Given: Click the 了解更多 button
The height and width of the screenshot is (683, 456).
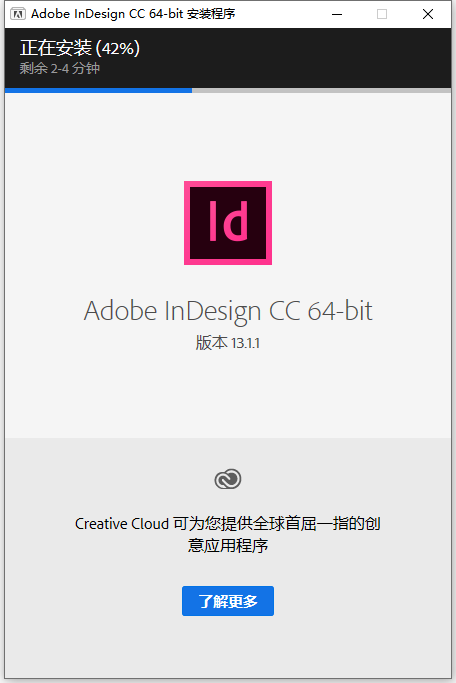Looking at the screenshot, I should click(228, 601).
